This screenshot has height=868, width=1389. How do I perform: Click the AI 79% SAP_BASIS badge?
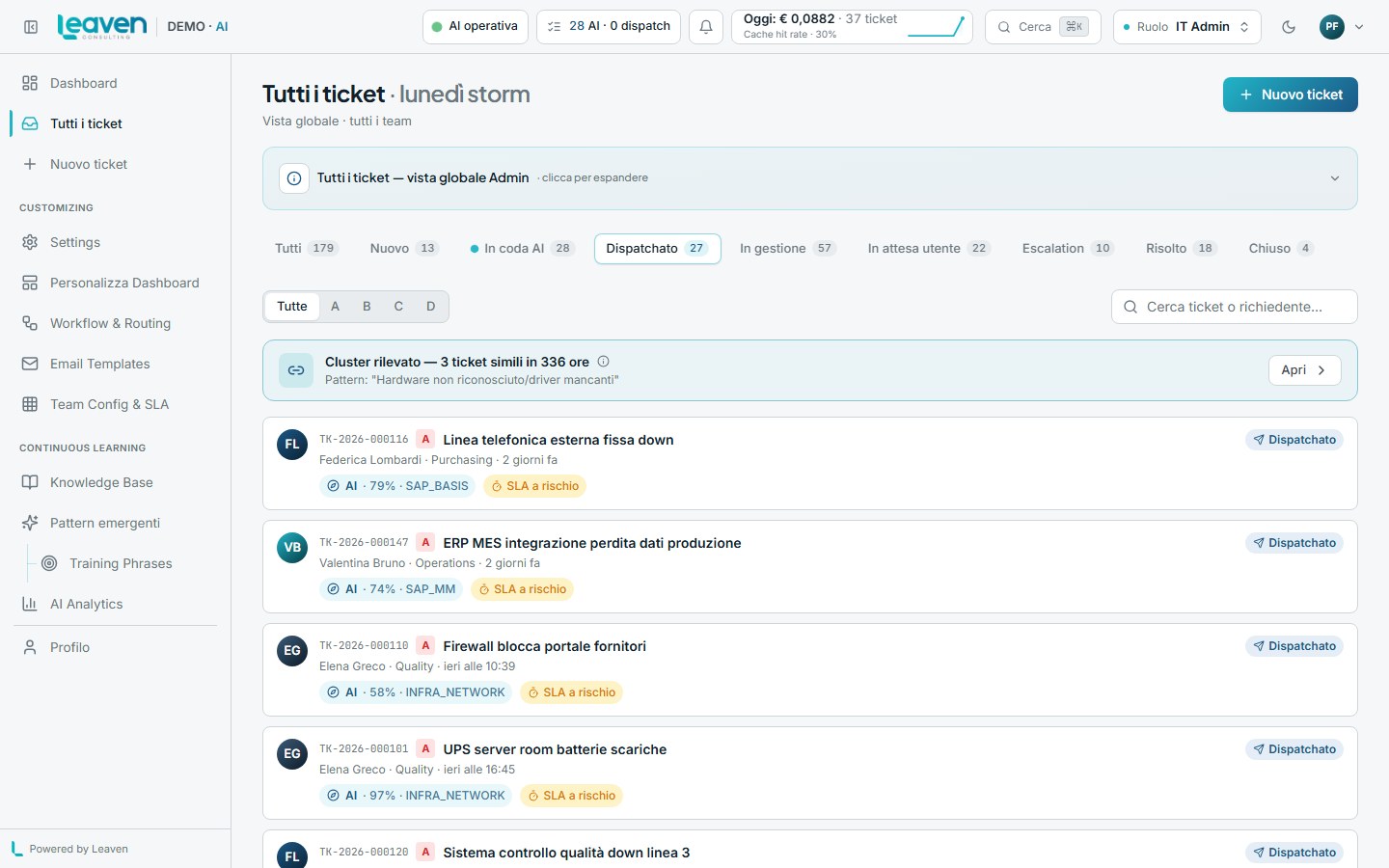tap(397, 486)
